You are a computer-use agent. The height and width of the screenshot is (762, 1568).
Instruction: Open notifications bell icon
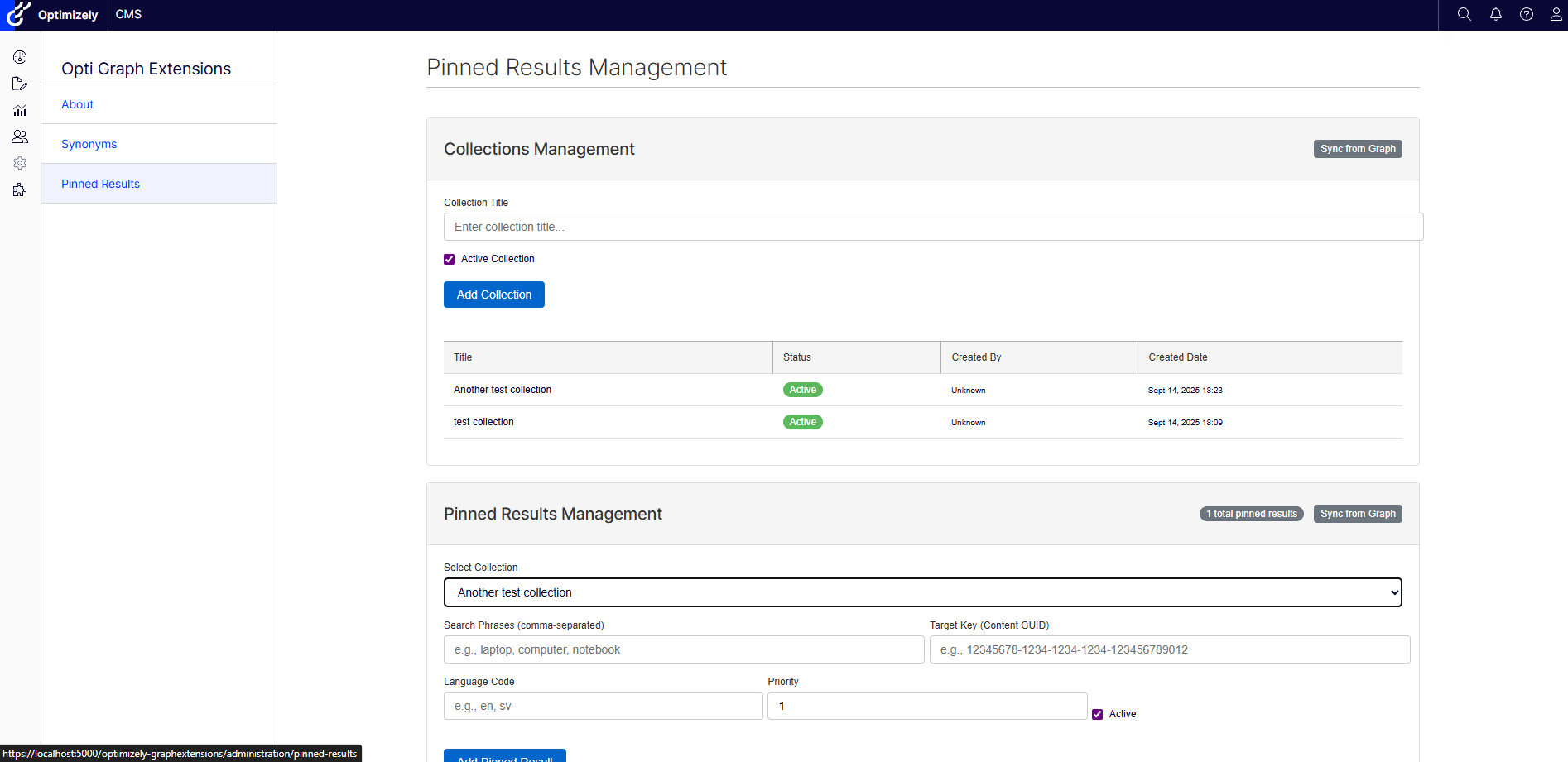1495,14
